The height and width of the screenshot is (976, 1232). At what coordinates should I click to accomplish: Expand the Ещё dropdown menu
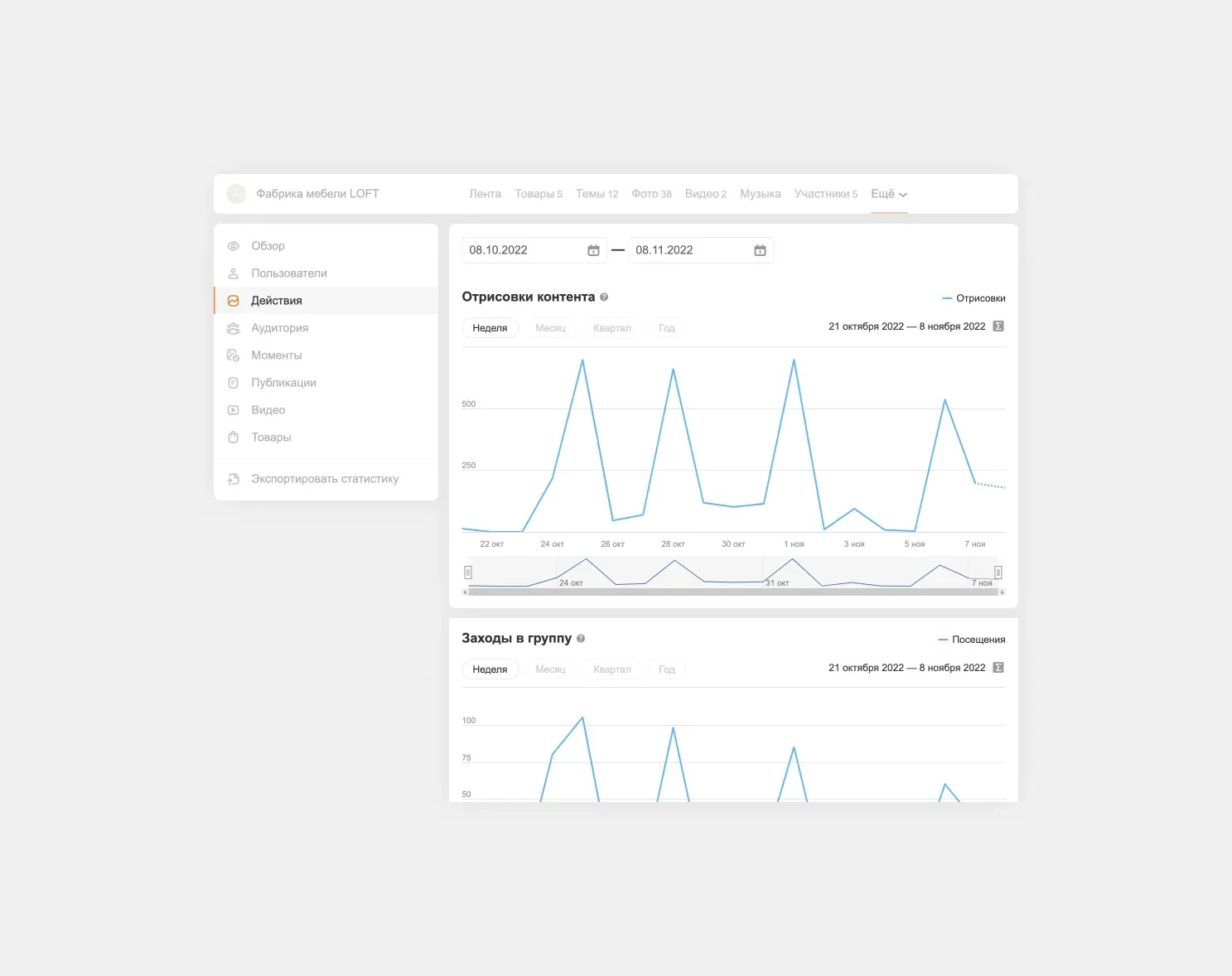[x=889, y=194]
